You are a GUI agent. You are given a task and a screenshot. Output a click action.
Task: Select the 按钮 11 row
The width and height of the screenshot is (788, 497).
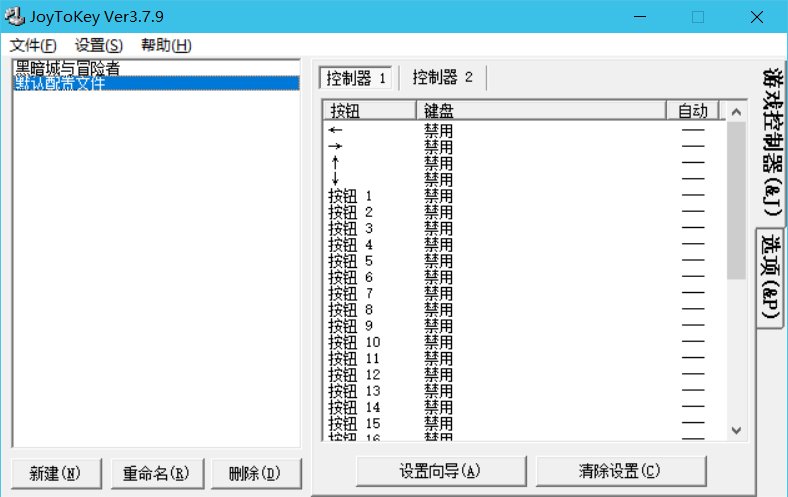point(524,358)
